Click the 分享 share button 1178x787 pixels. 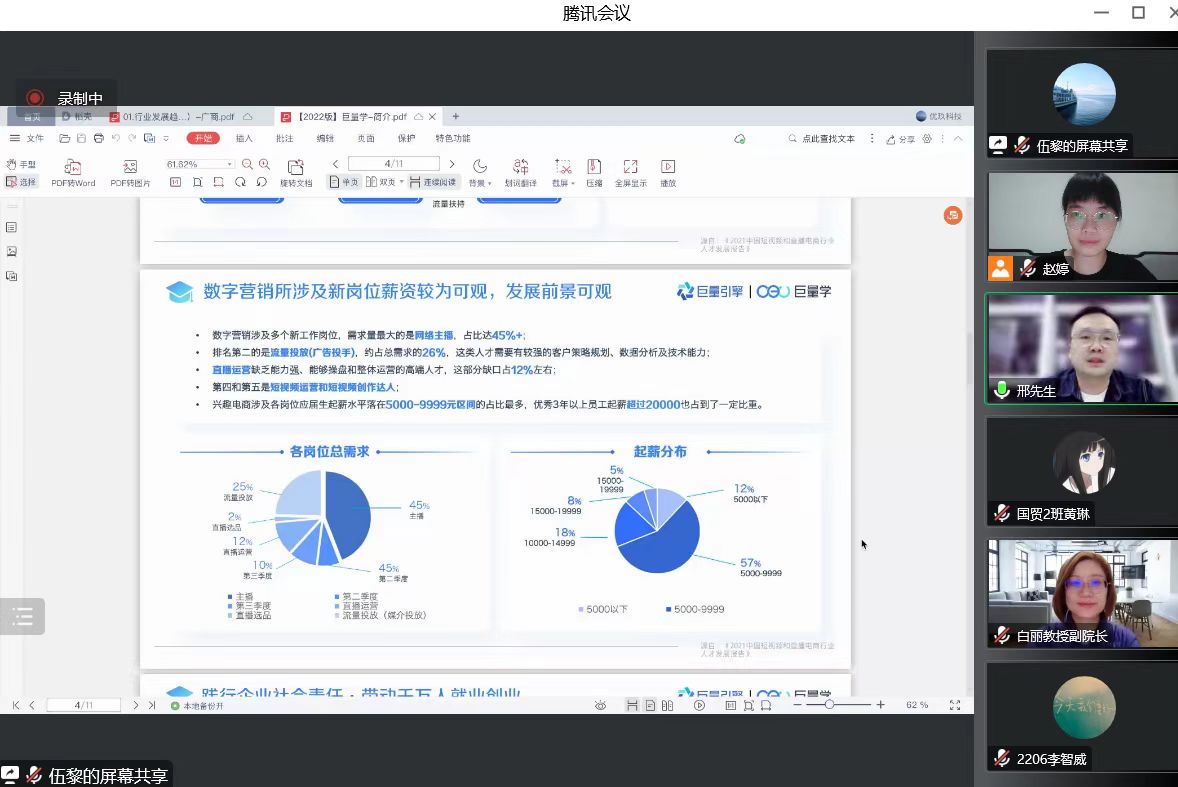coord(901,139)
